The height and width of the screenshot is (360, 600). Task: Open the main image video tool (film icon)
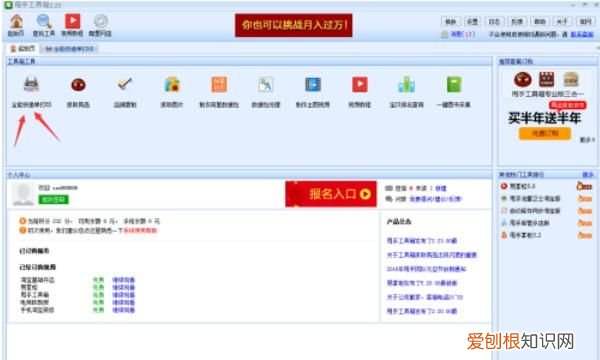[313, 84]
